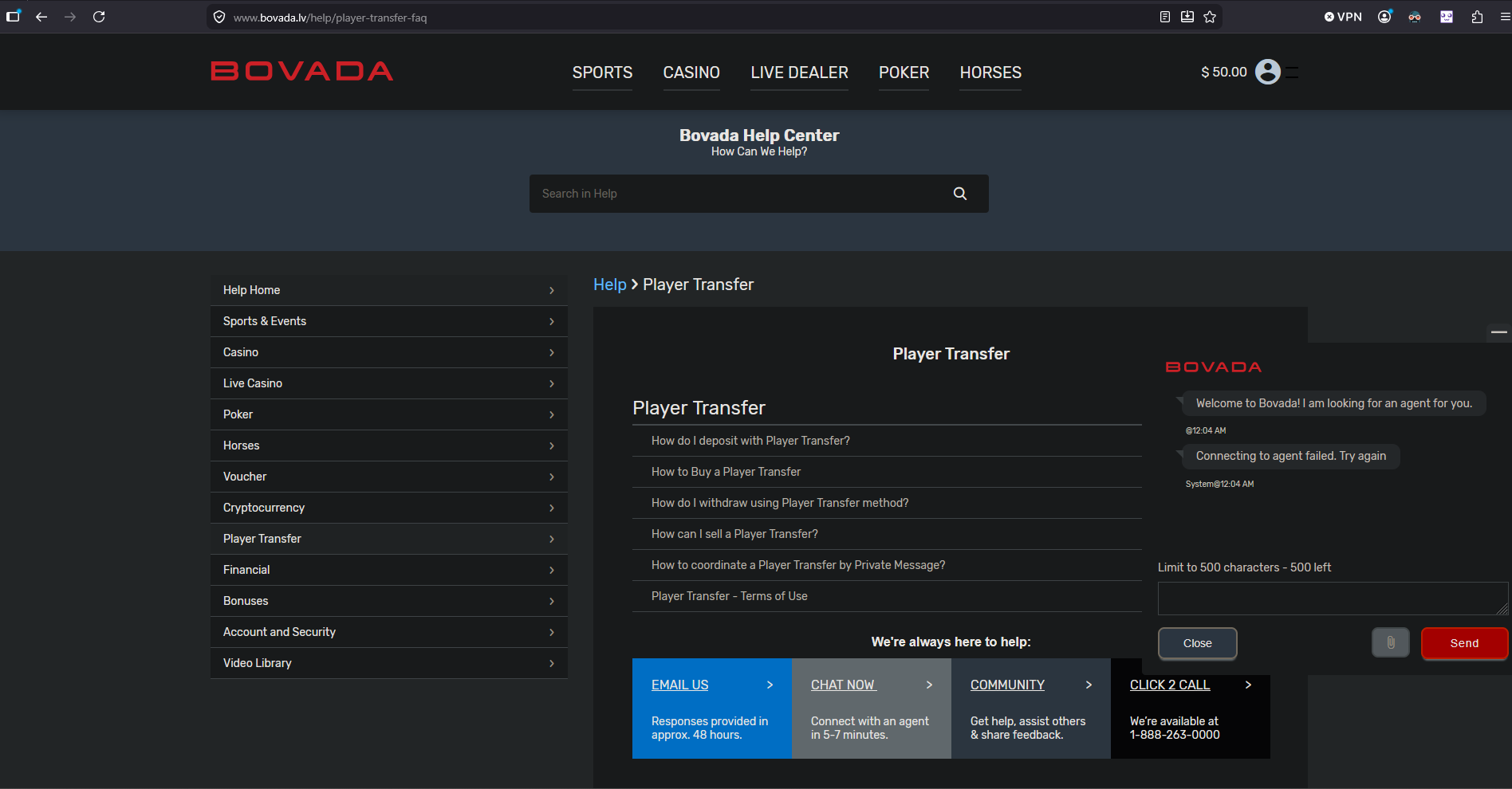Click the COMMUNITY link
This screenshot has width=1512, height=789.
click(1007, 685)
